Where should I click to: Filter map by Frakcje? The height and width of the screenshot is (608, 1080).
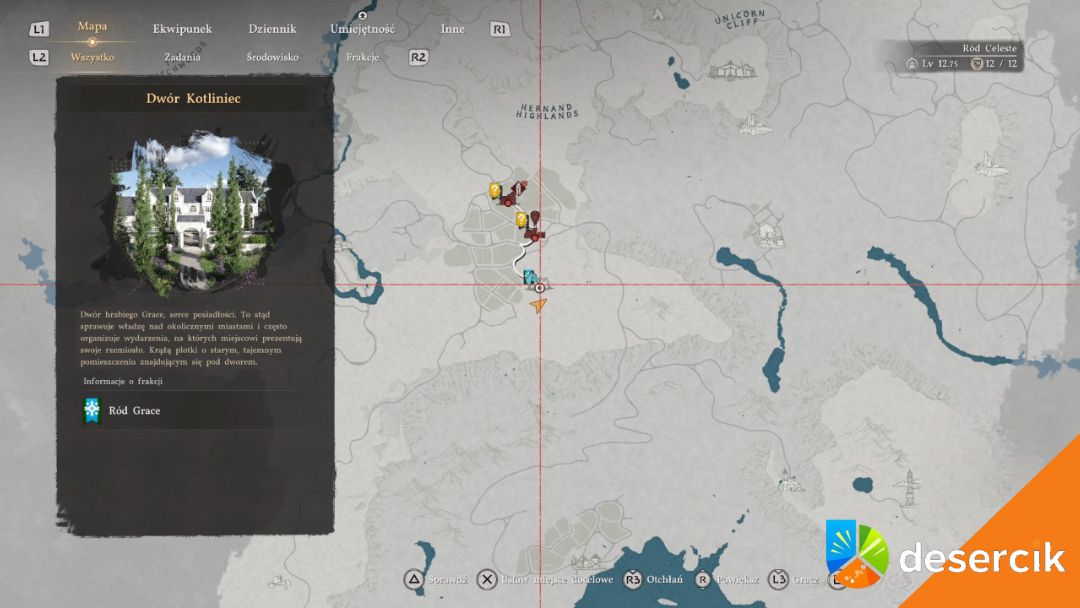[362, 57]
